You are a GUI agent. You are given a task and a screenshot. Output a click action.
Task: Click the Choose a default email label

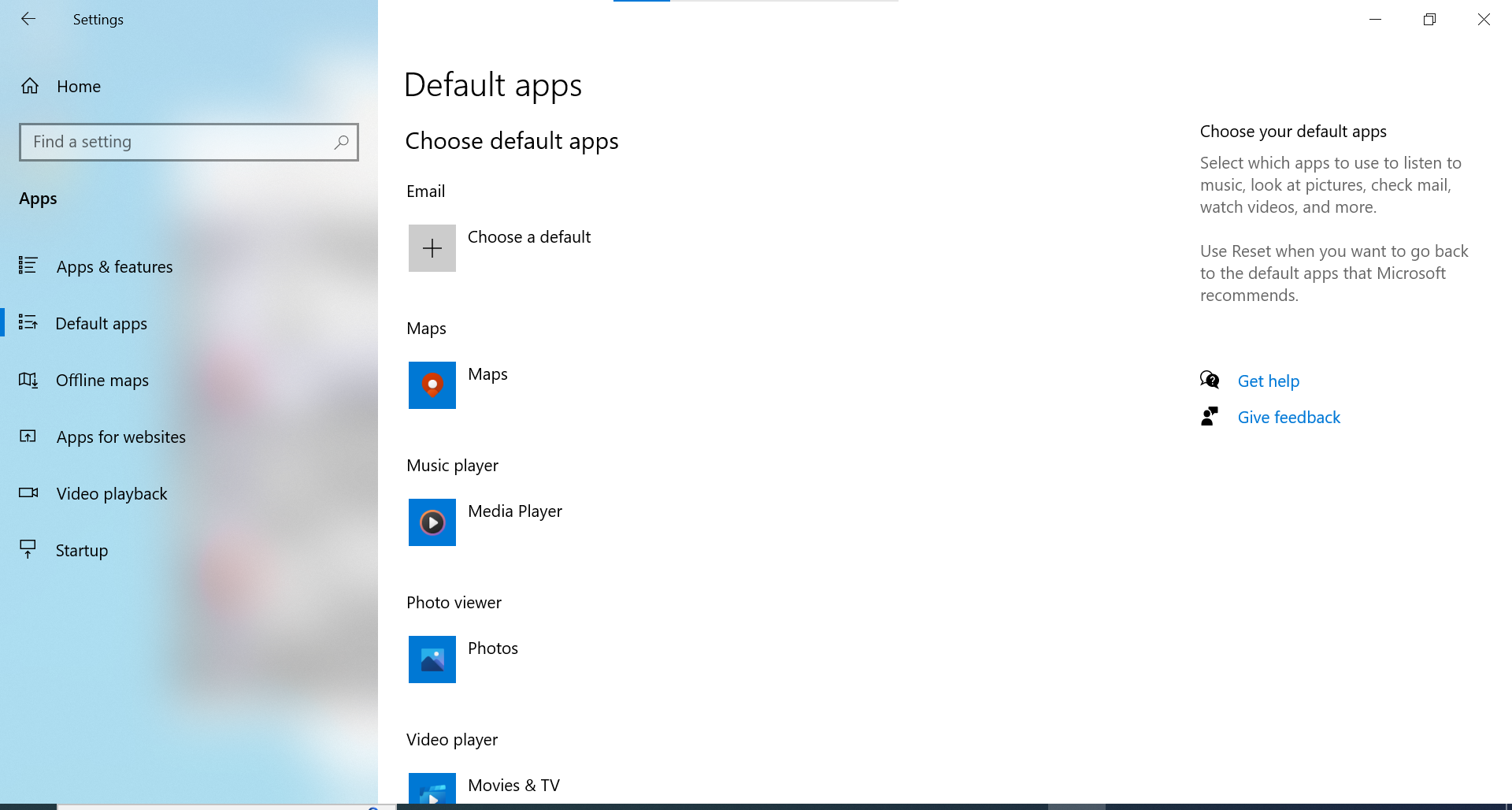pyautogui.click(x=528, y=237)
